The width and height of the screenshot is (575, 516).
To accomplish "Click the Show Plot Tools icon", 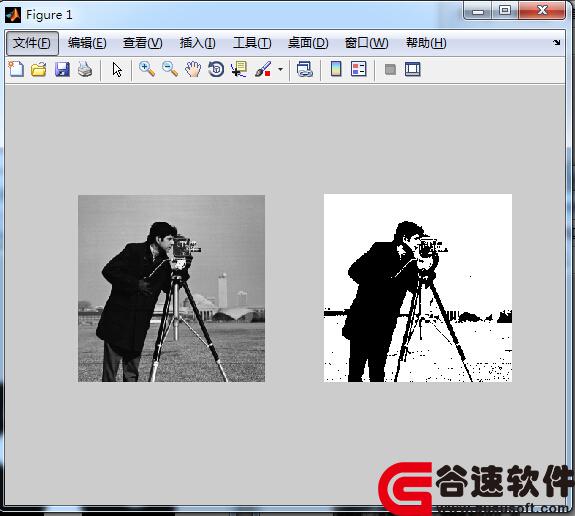I will pos(413,69).
